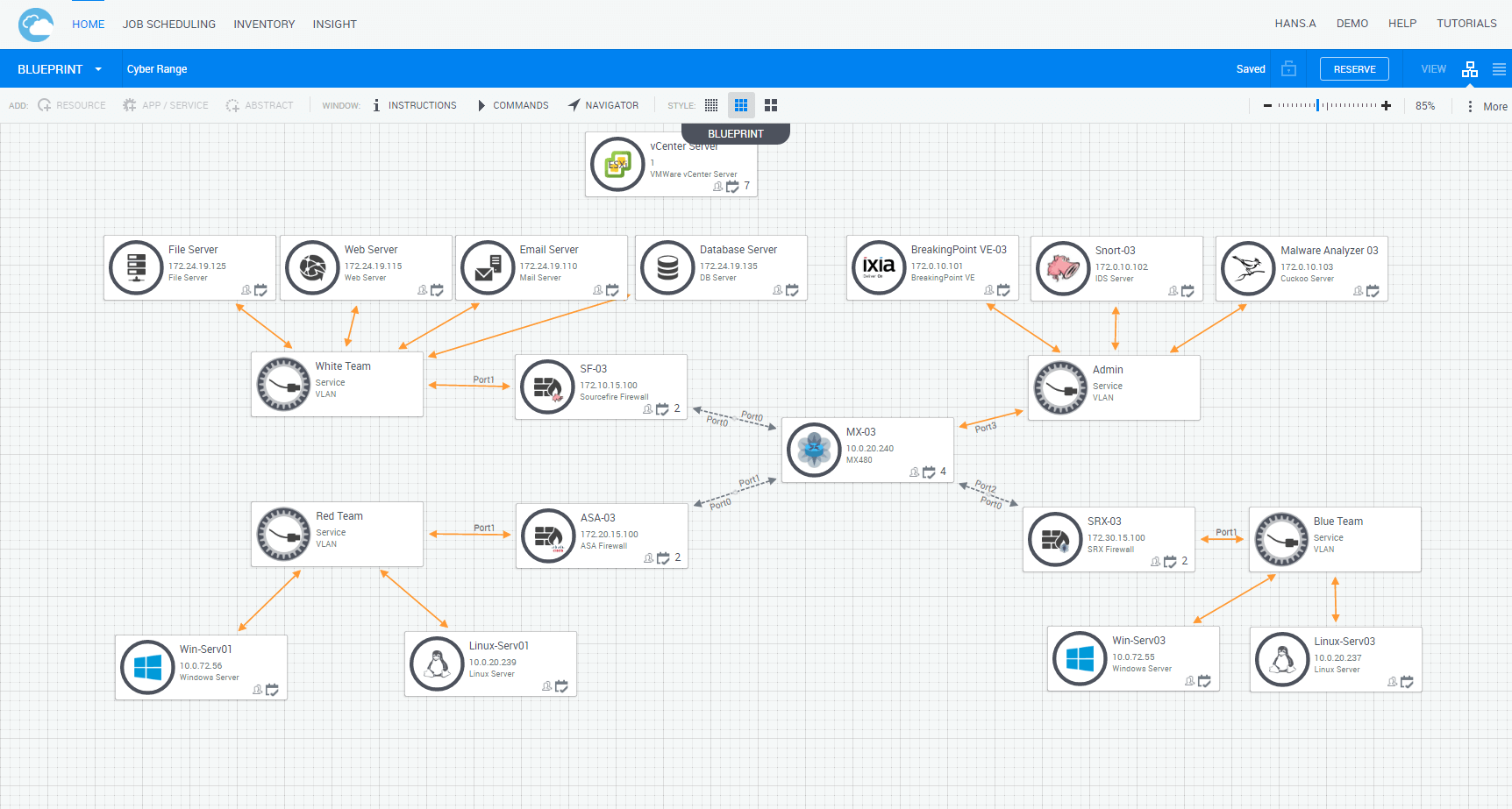Viewport: 1512px width, 809px height.
Task: Click the Port3 connection label
Action: point(986,427)
